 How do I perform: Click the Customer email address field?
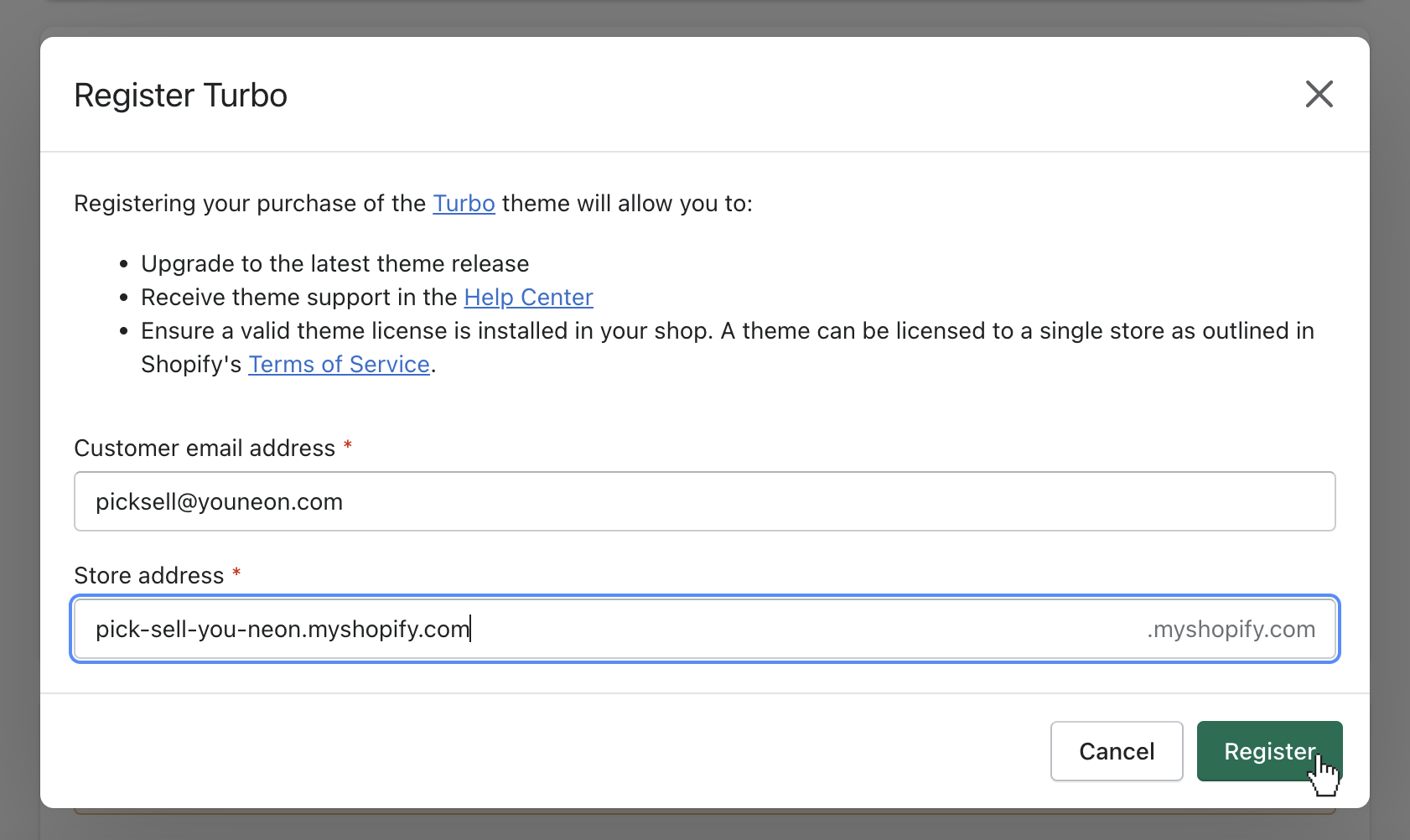point(704,501)
